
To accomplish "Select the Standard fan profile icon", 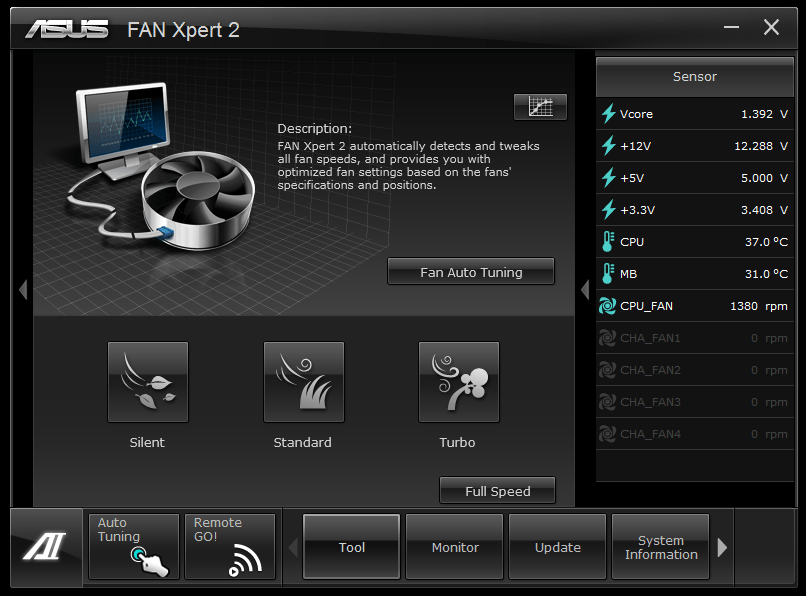I will (x=302, y=381).
